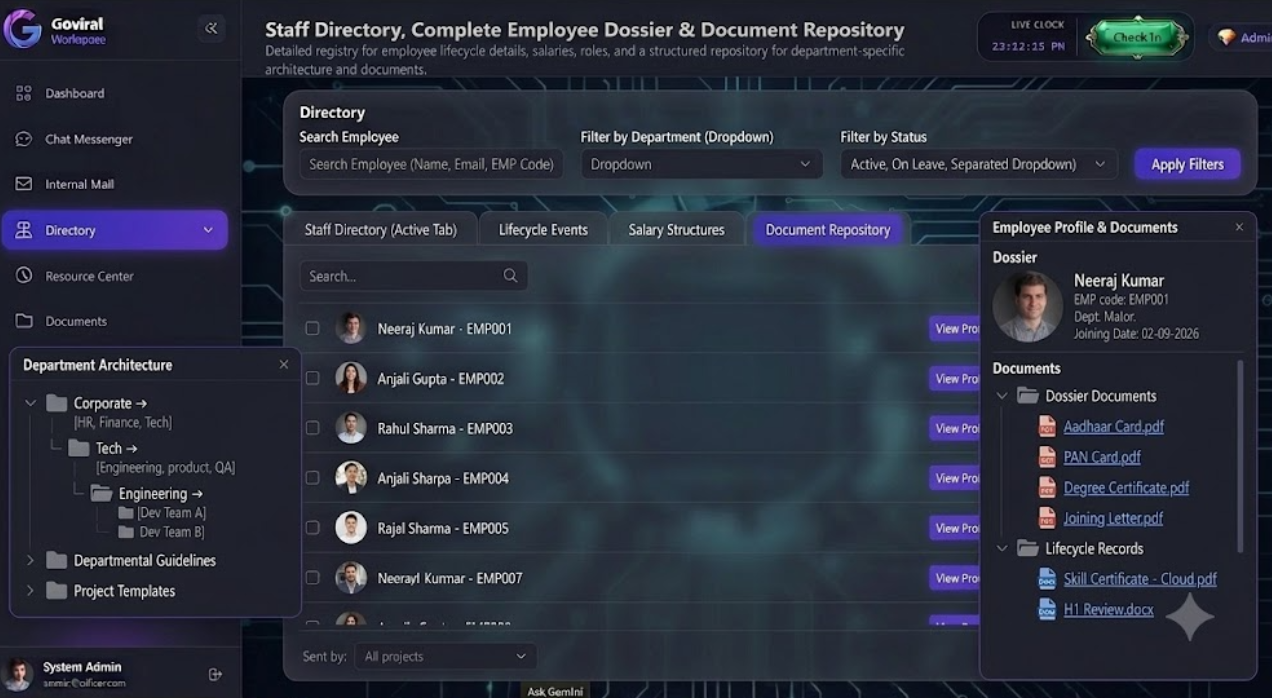Open Filter by Department dropdown
Screen dimensions: 1272x698
pos(701,164)
